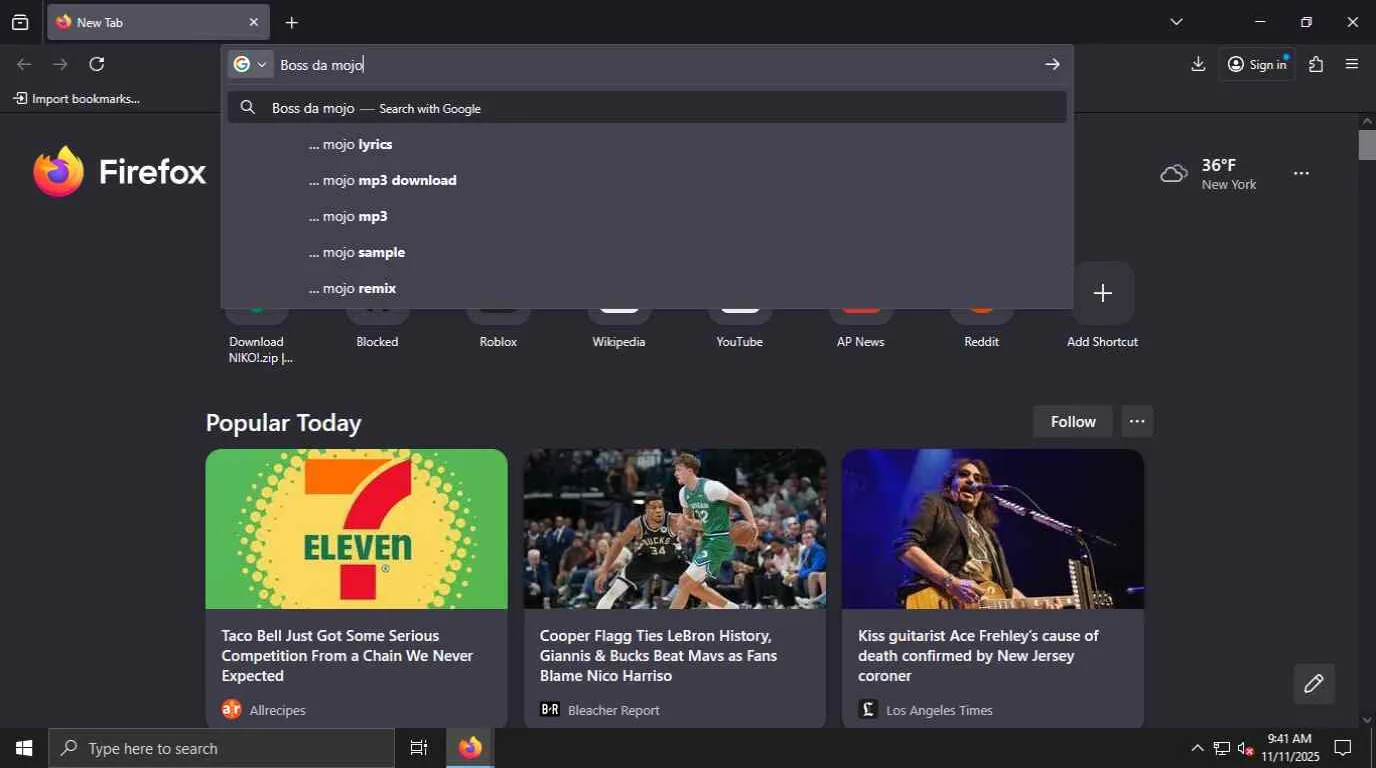The image size is (1376, 768).
Task: Pick the "mojo sample" suggestion
Action: [x=647, y=252]
